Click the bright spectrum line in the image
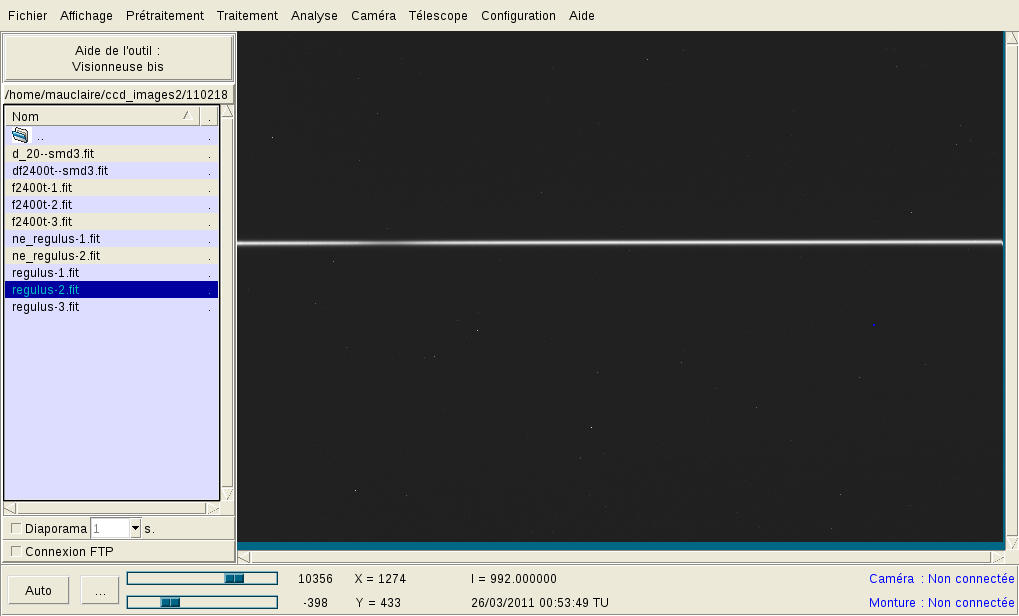This screenshot has width=1019, height=616. (x=620, y=243)
